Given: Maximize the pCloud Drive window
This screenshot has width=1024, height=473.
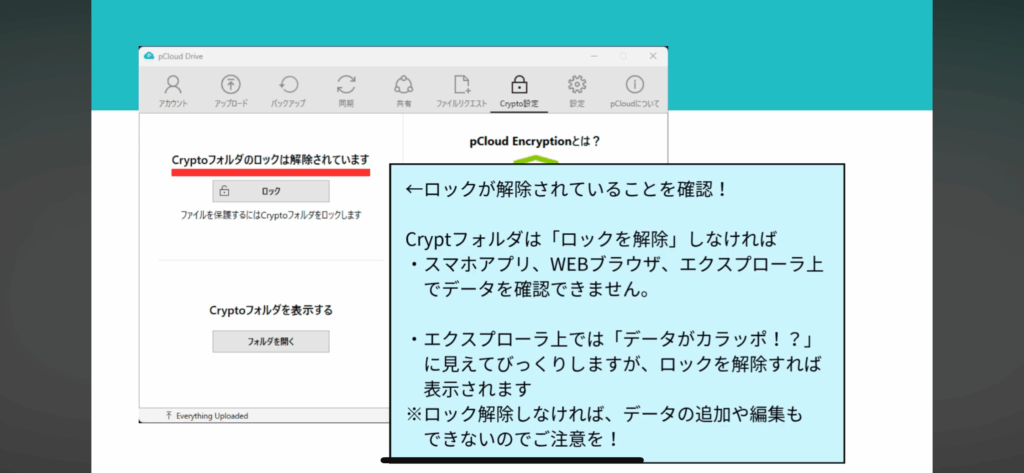Looking at the screenshot, I should [623, 56].
